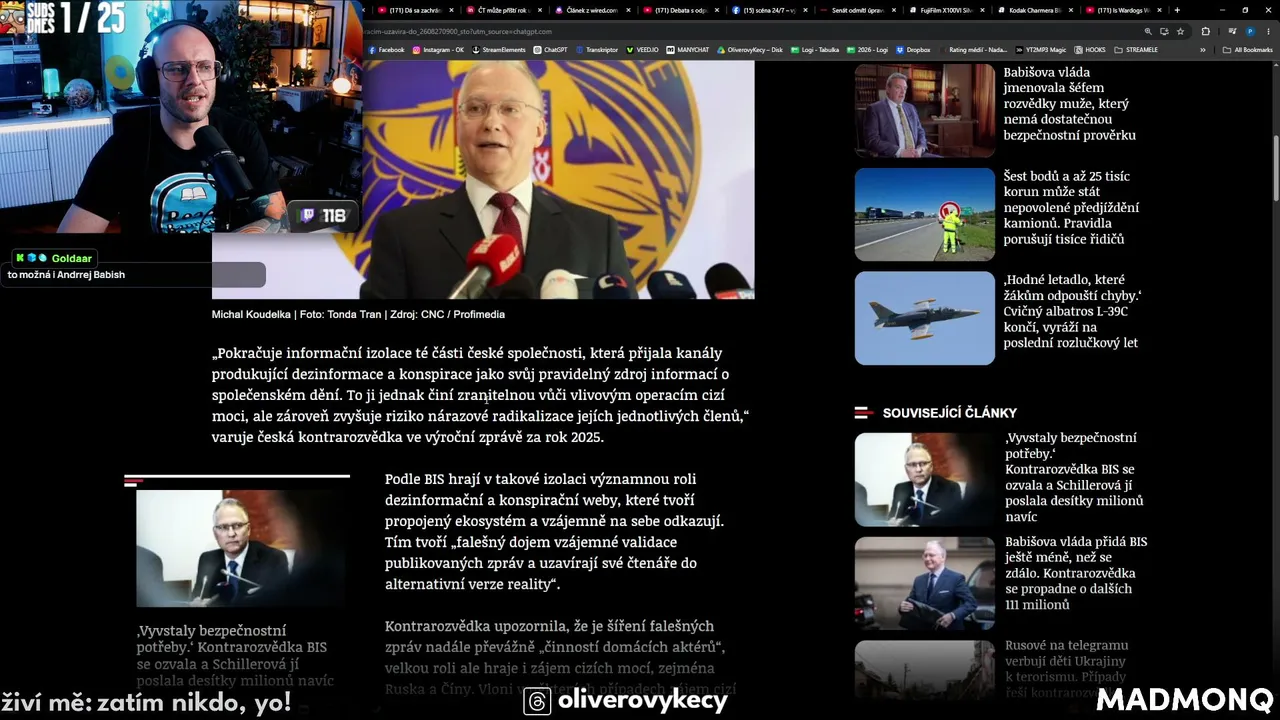The height and width of the screenshot is (720, 1280).
Task: Open sidebar related article 'Vyvstaly bezpečnostní potřeby'
Action: [x=1074, y=477]
